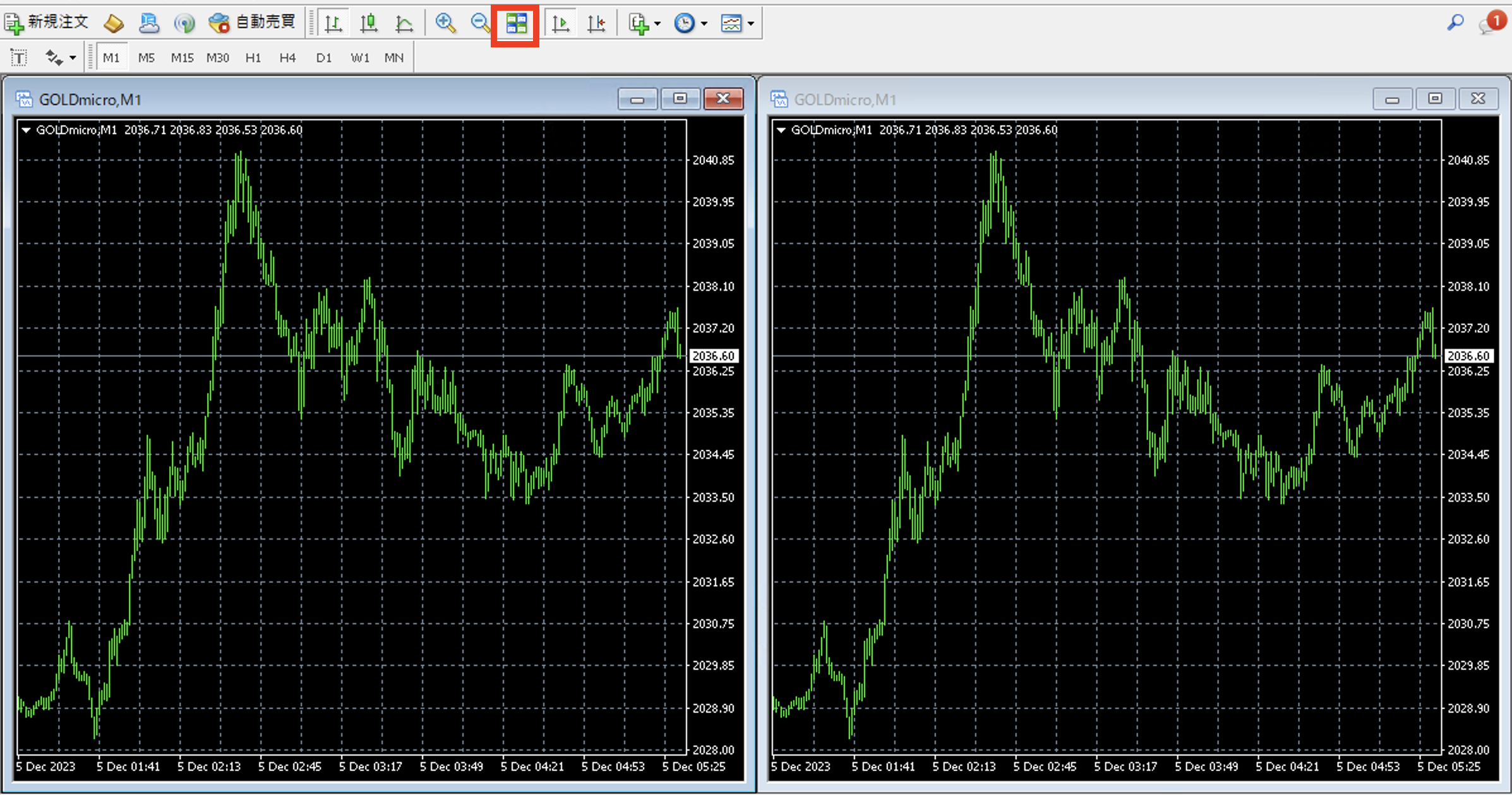This screenshot has width=1512, height=795.
Task: Expand the templates dropdown arrow
Action: pos(751,24)
